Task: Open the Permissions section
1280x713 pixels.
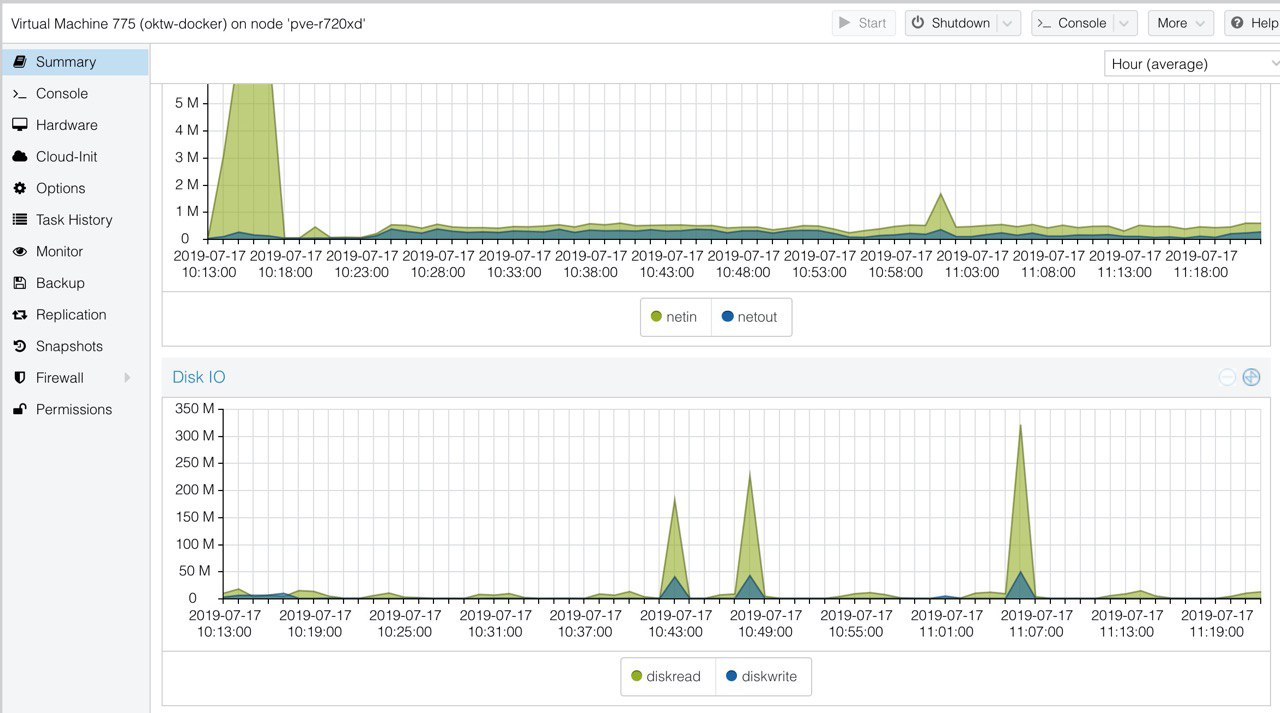Action: point(75,410)
